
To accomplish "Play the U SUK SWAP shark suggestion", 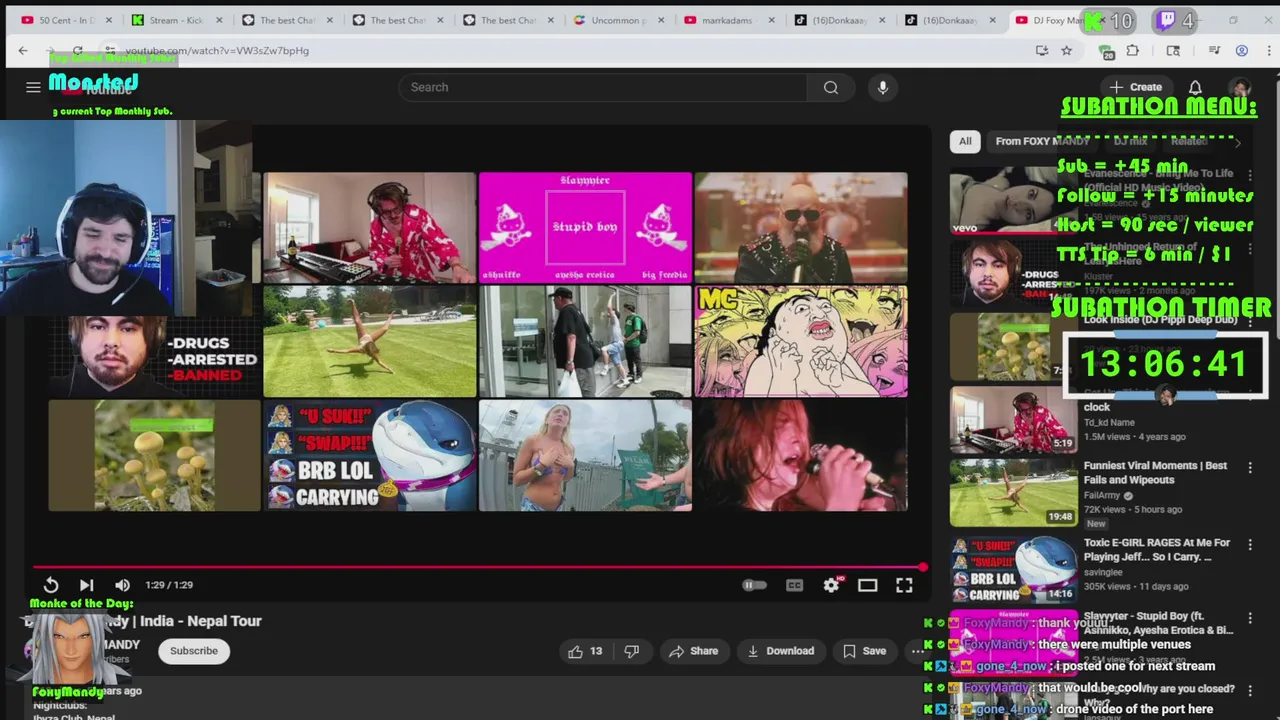I will [370, 455].
